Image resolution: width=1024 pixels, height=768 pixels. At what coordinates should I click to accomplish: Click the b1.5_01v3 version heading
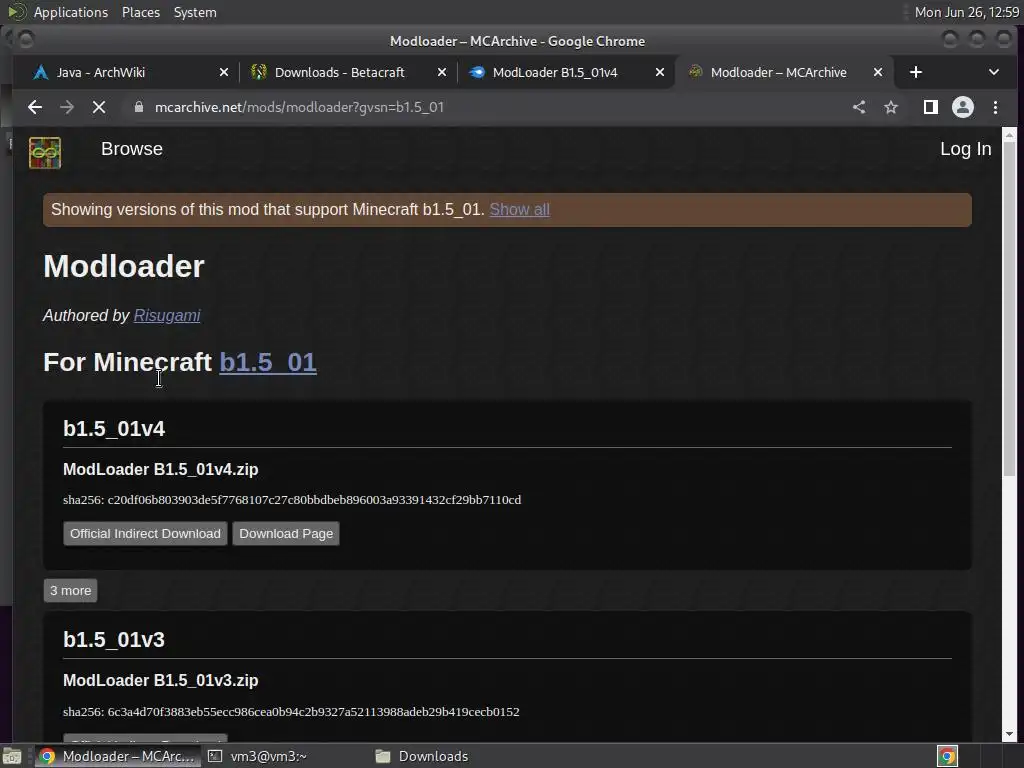(114, 639)
